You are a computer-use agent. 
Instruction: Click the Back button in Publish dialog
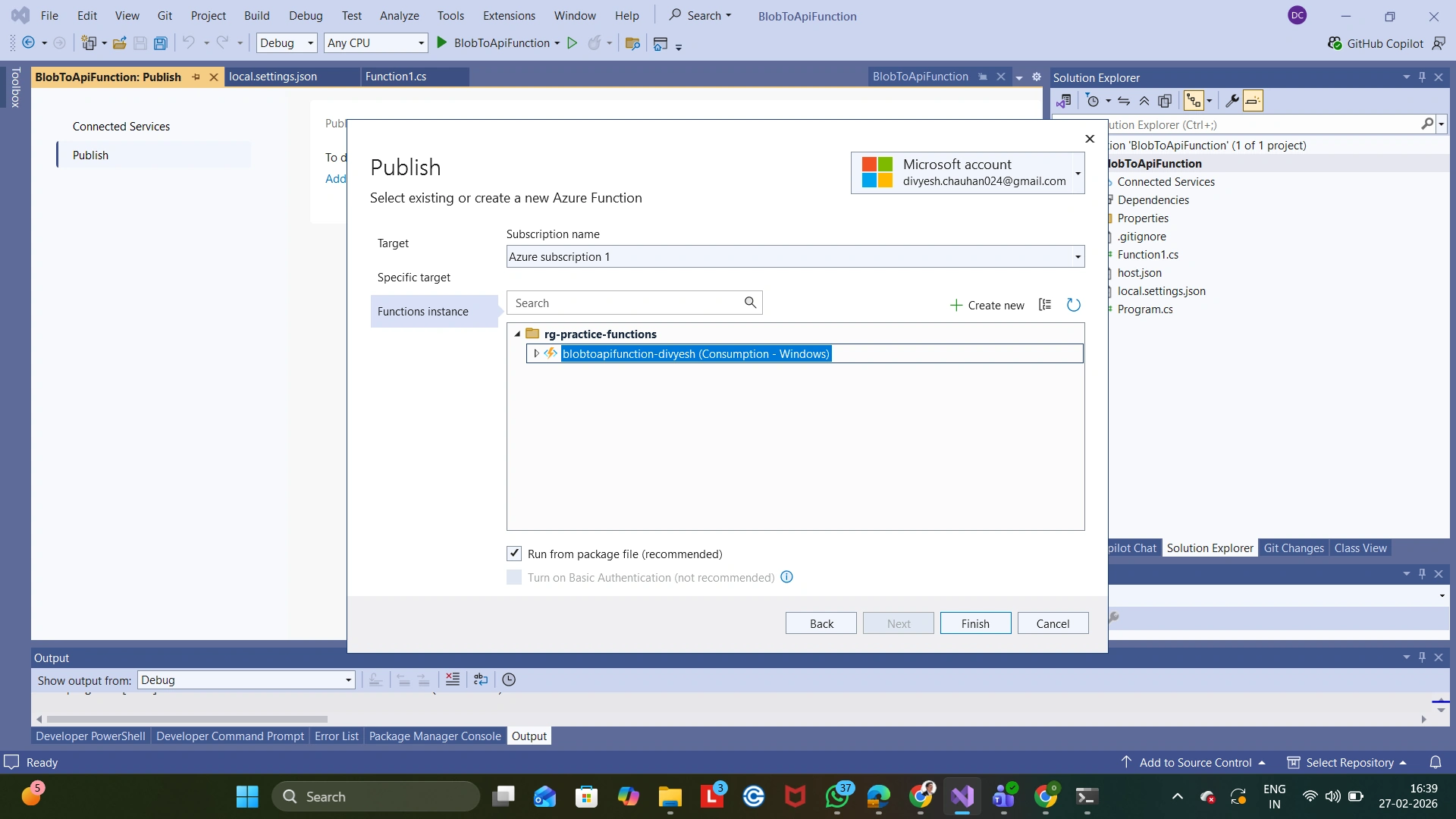click(x=821, y=623)
